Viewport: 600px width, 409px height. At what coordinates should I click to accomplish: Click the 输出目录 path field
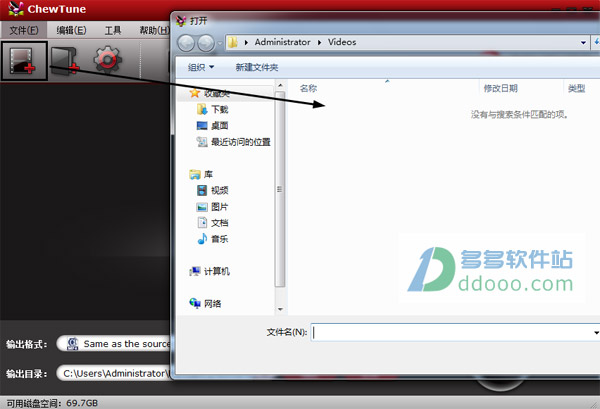coord(114,373)
